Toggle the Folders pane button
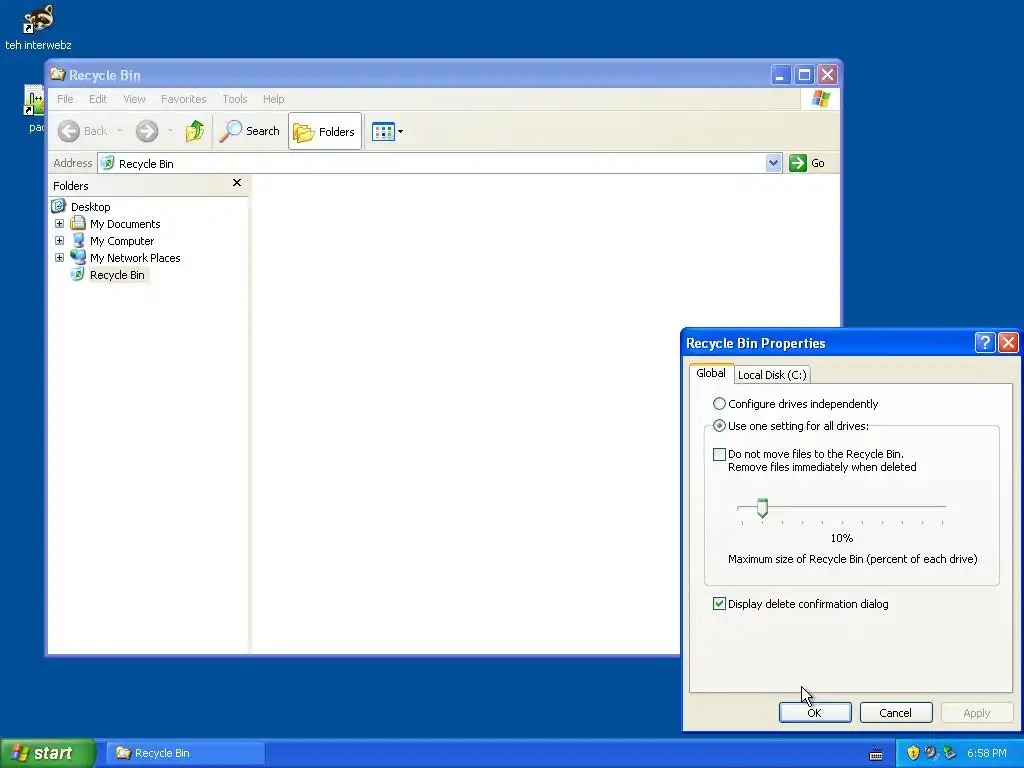Image resolution: width=1024 pixels, height=768 pixels. [325, 131]
